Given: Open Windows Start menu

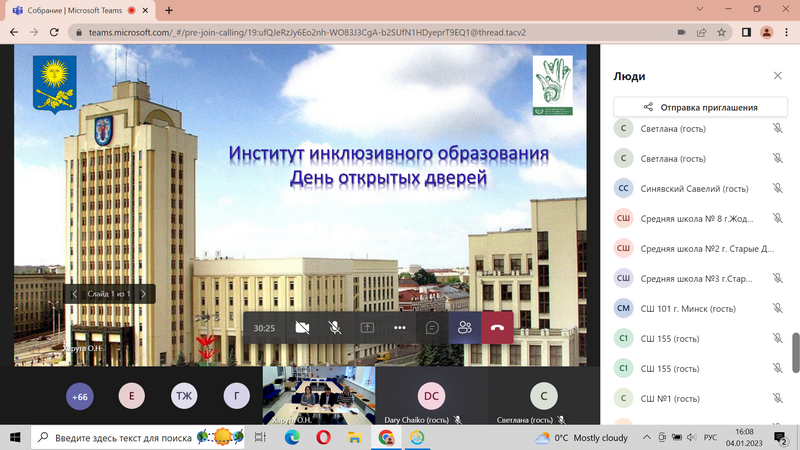Looking at the screenshot, I should click(x=15, y=437).
